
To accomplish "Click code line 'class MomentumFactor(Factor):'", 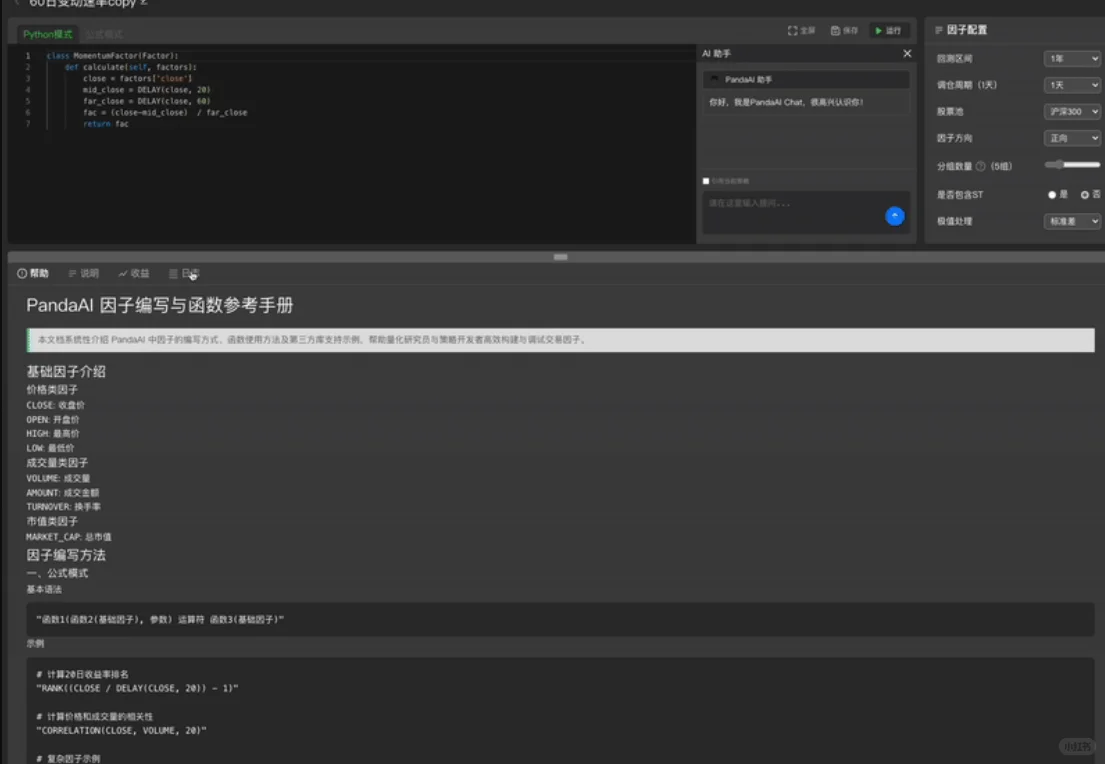I will [x=113, y=56].
